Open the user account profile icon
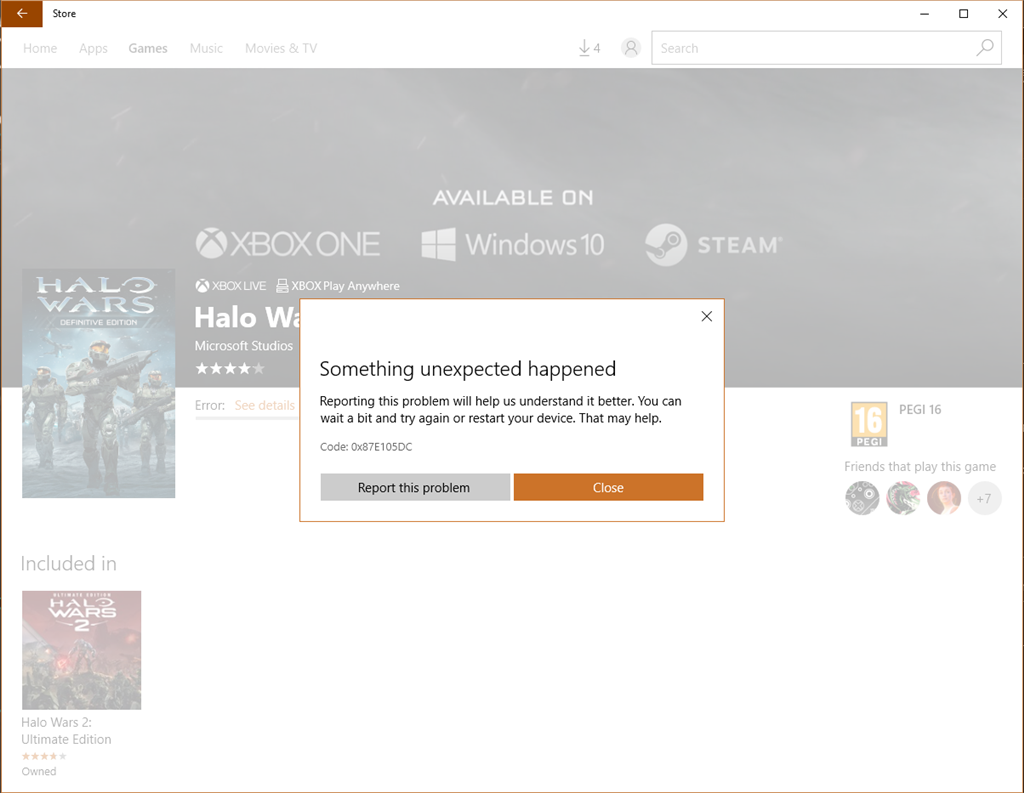The image size is (1024, 793). (631, 48)
